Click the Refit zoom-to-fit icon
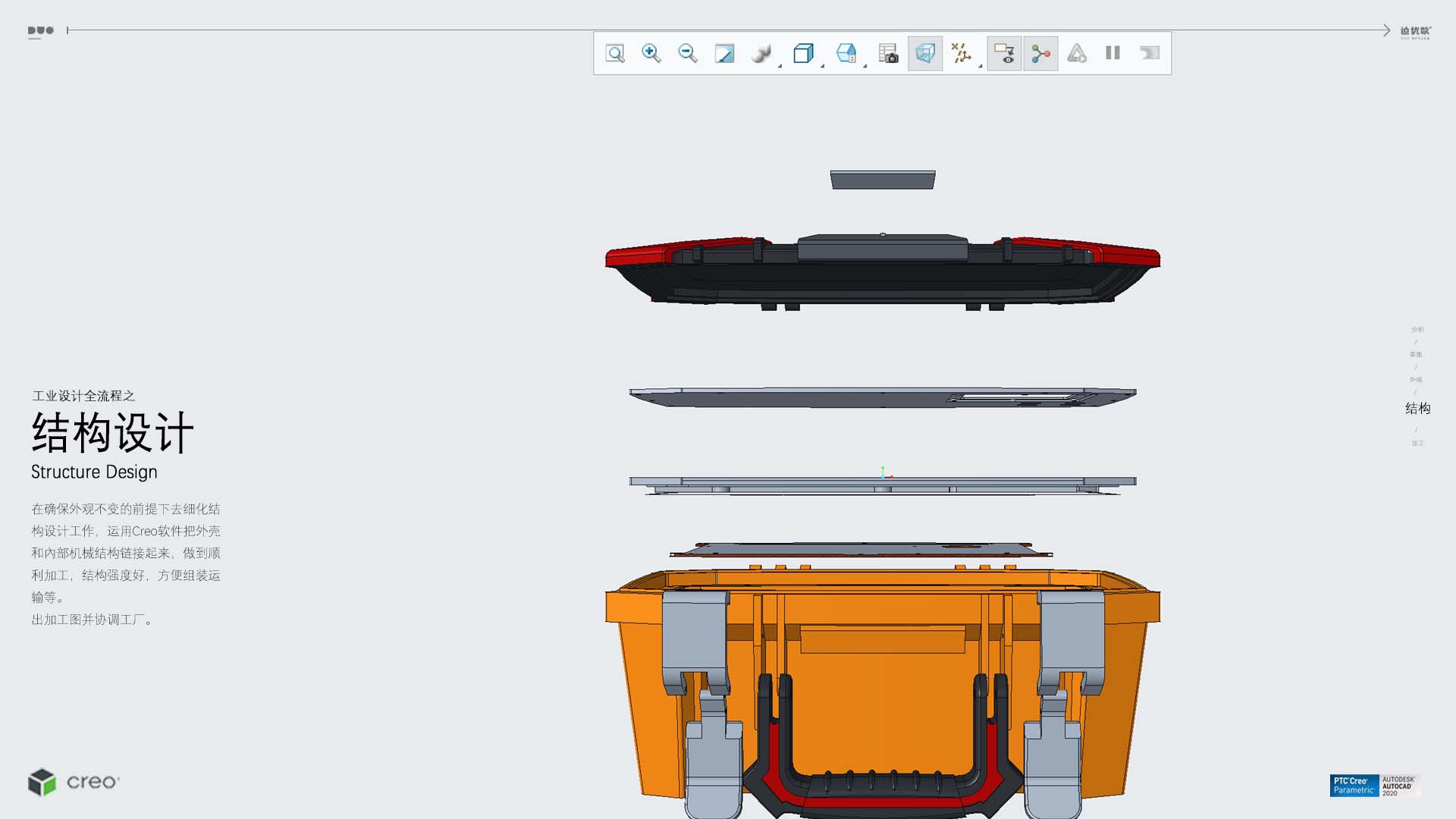Screen dimensions: 1456x819 [x=615, y=53]
